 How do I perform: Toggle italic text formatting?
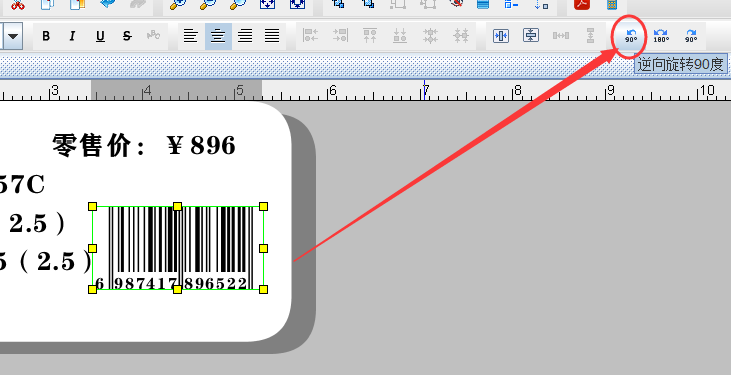point(72,36)
